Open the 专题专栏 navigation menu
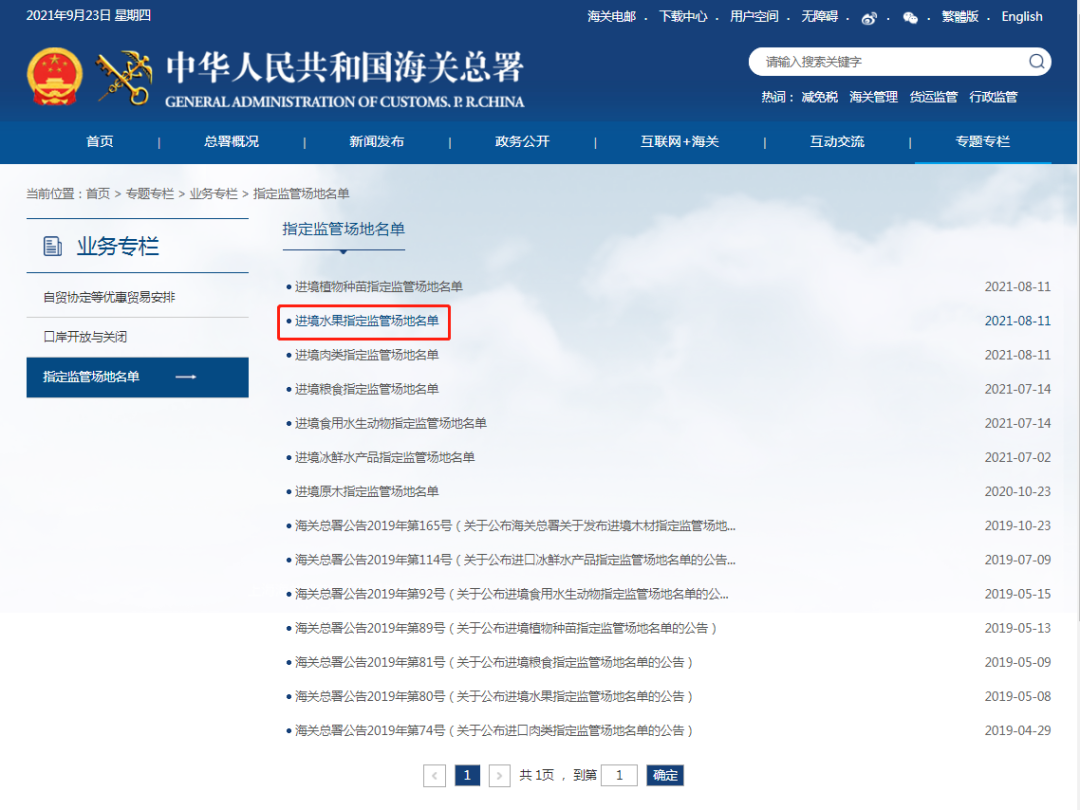The width and height of the screenshot is (1080, 810). pos(984,142)
